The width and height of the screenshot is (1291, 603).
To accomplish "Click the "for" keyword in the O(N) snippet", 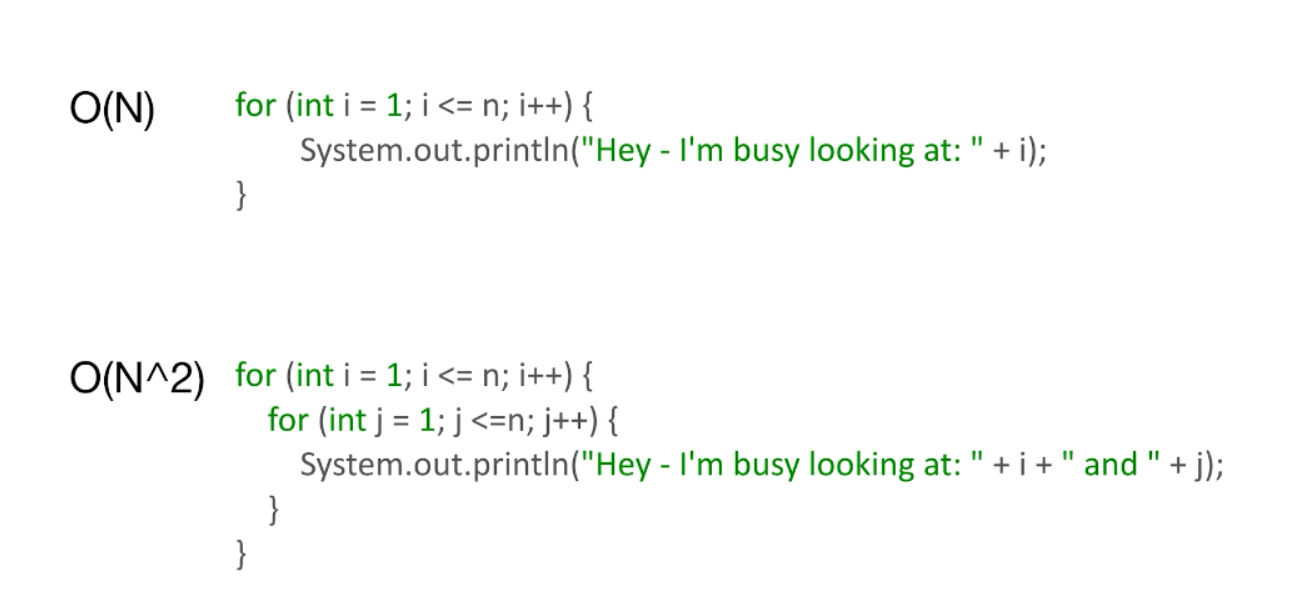I will (x=255, y=104).
